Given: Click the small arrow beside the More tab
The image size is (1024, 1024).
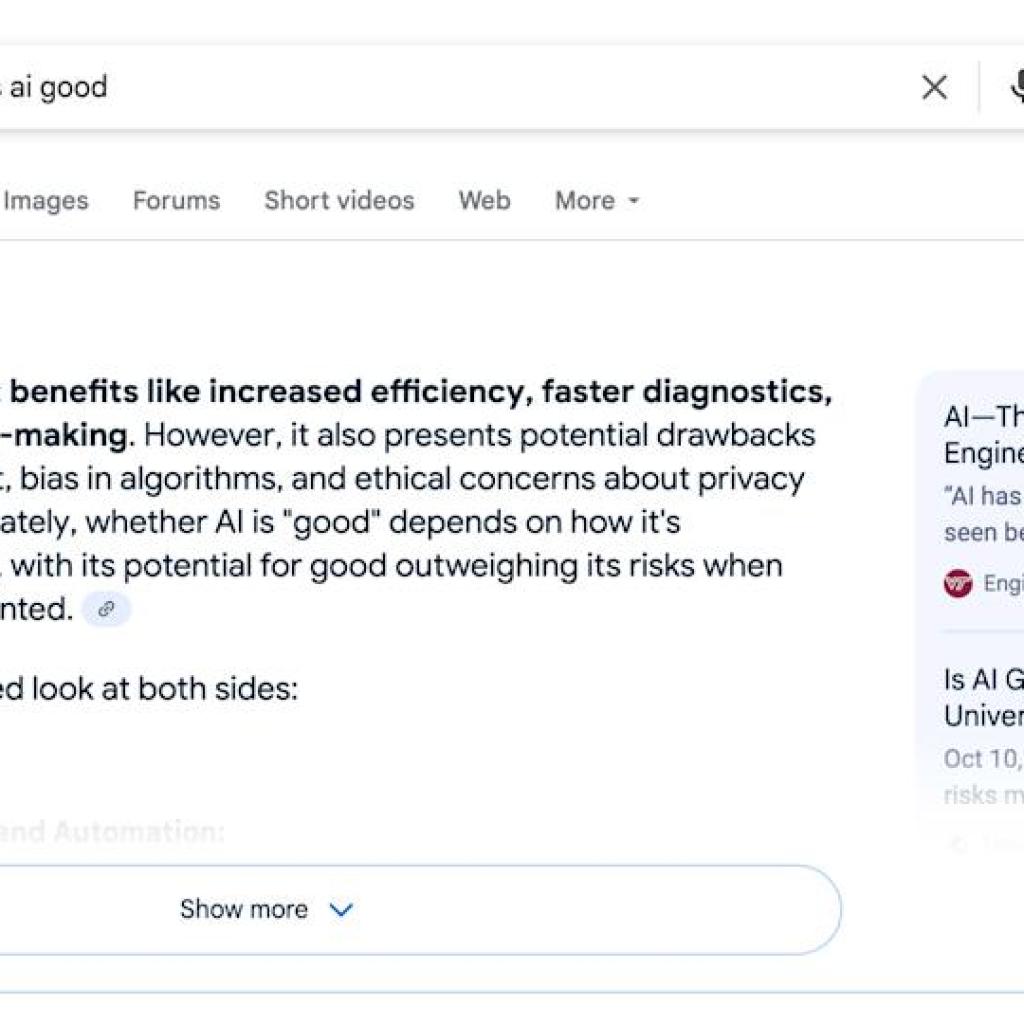Looking at the screenshot, I should (634, 201).
